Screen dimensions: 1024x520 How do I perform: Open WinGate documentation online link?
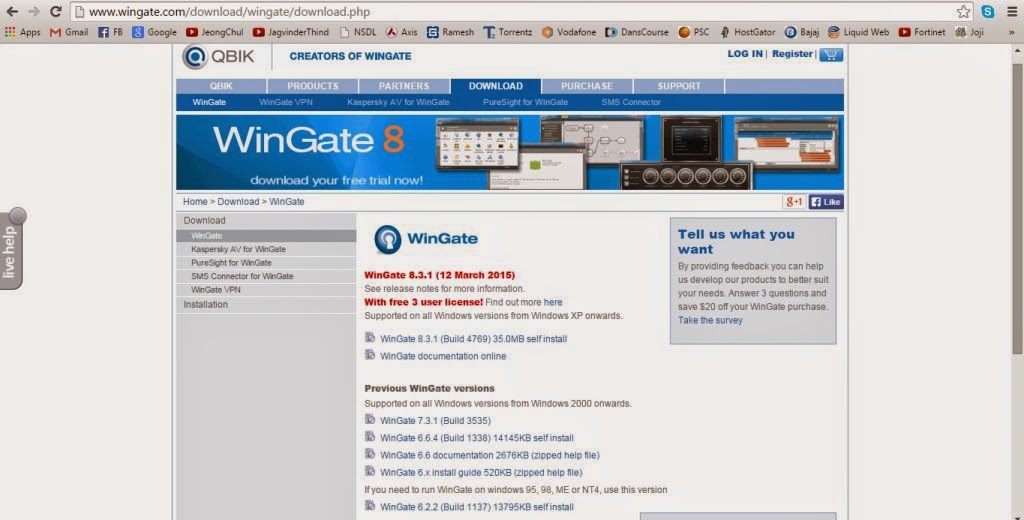click(x=443, y=356)
